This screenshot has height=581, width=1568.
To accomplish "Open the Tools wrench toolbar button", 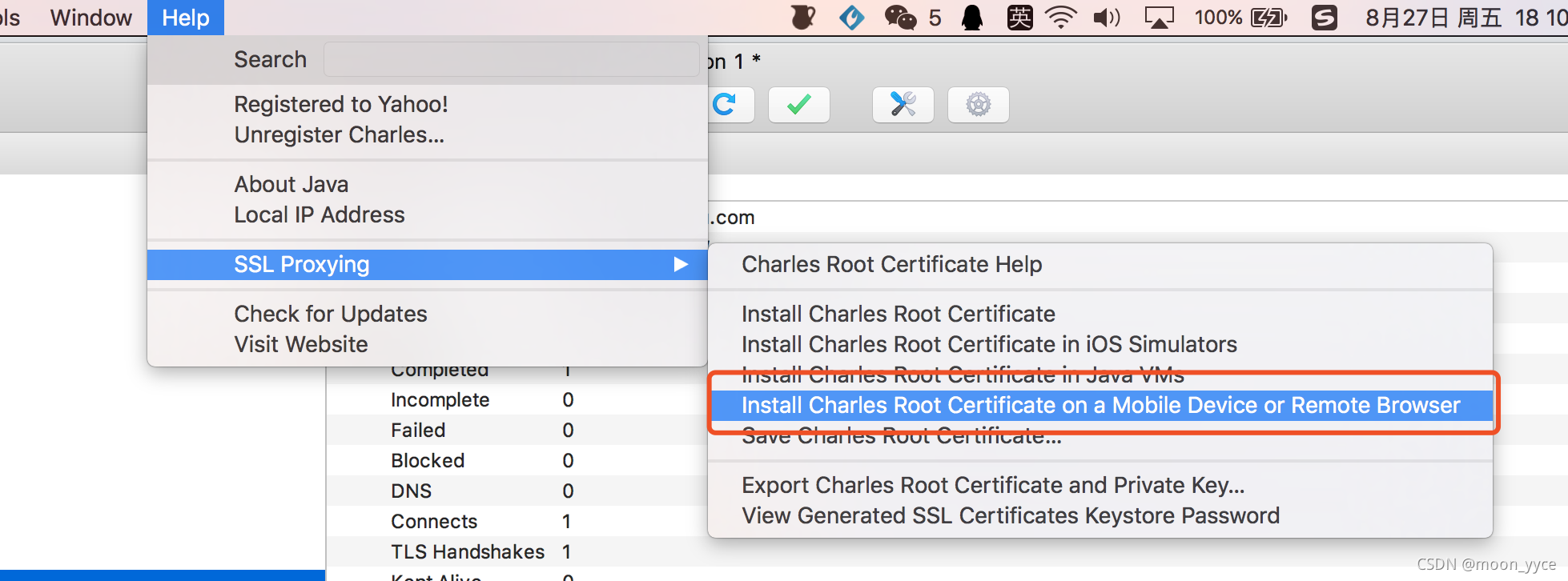I will (903, 105).
